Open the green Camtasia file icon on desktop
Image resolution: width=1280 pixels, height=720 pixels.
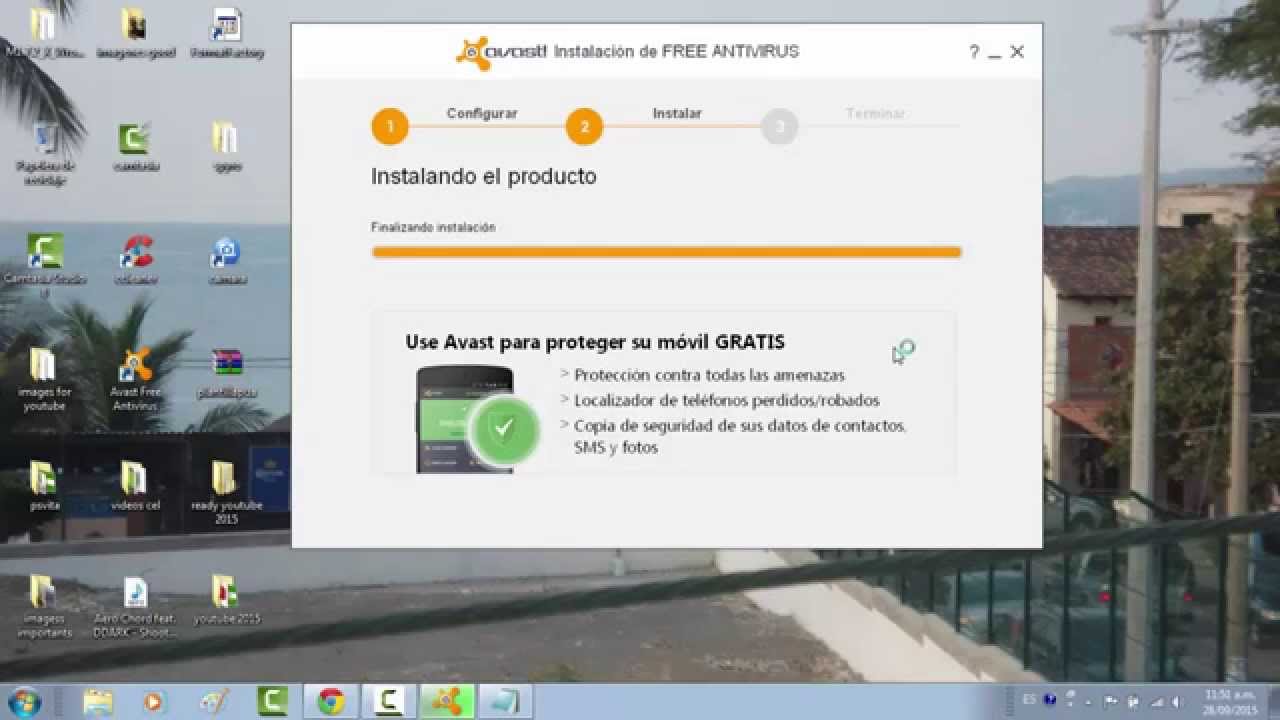pos(135,147)
